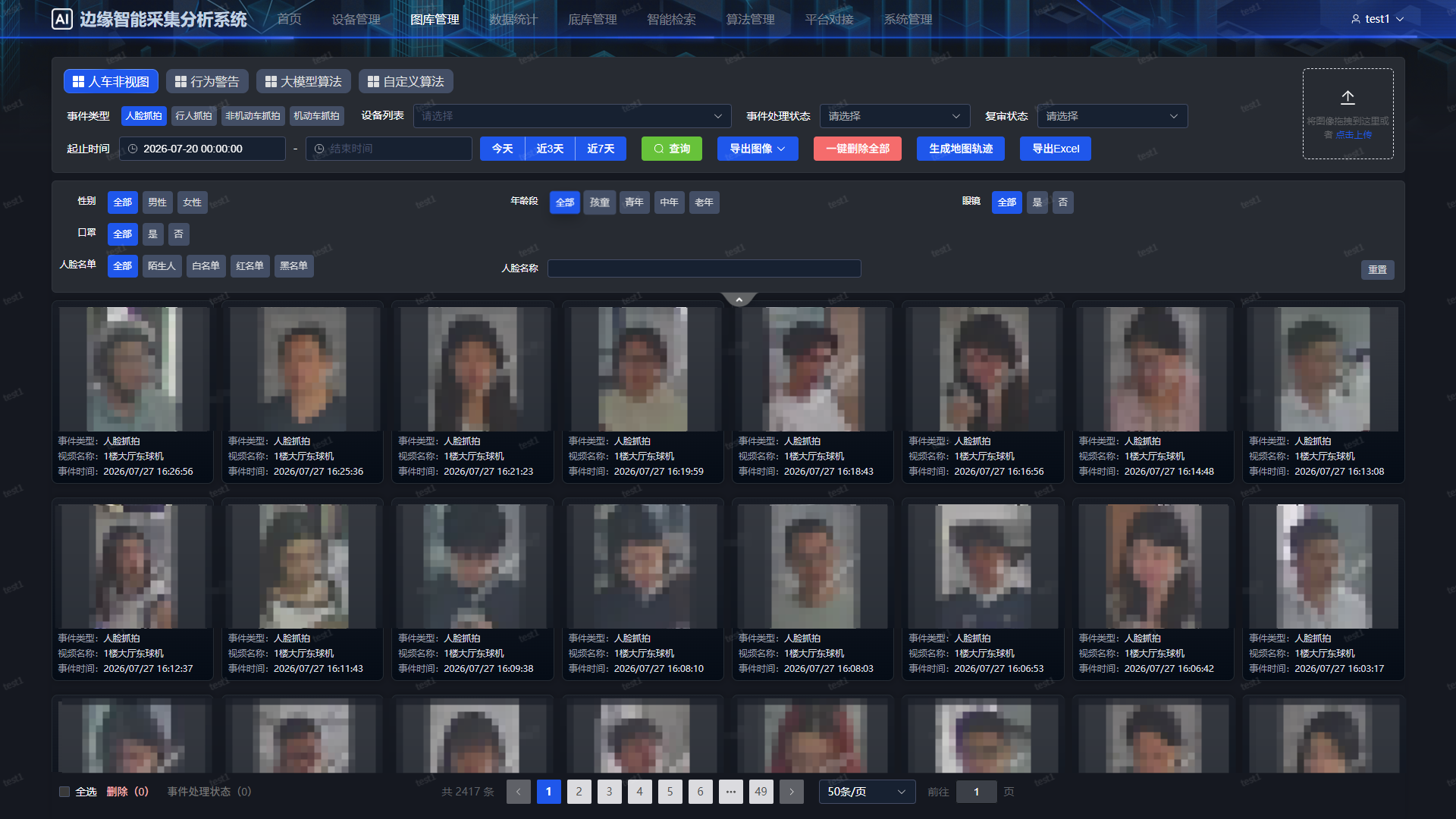The height and width of the screenshot is (819, 1456).
Task: Filter gender by 女性
Action: [x=193, y=202]
